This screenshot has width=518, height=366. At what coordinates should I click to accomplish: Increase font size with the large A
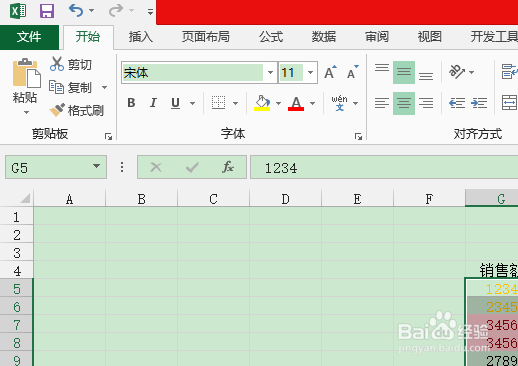tap(330, 72)
